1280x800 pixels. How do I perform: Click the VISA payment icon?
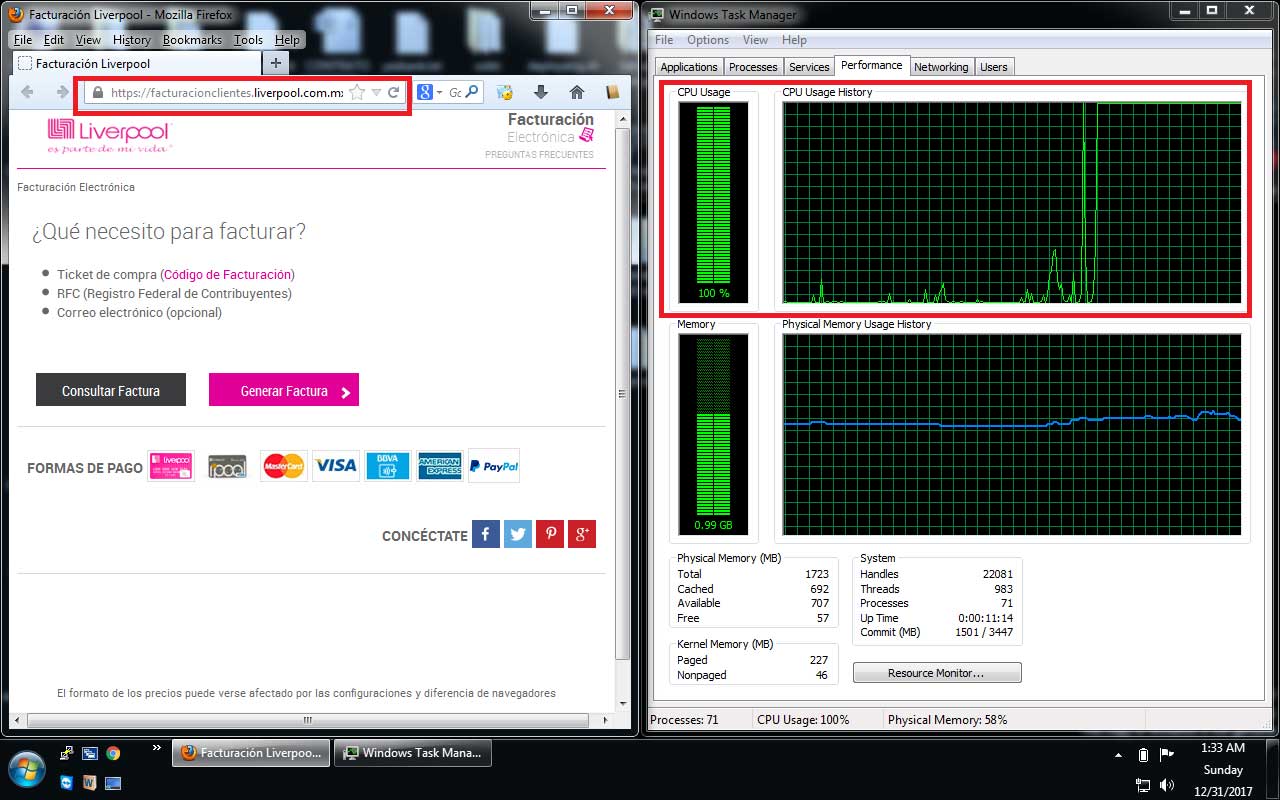[x=336, y=466]
